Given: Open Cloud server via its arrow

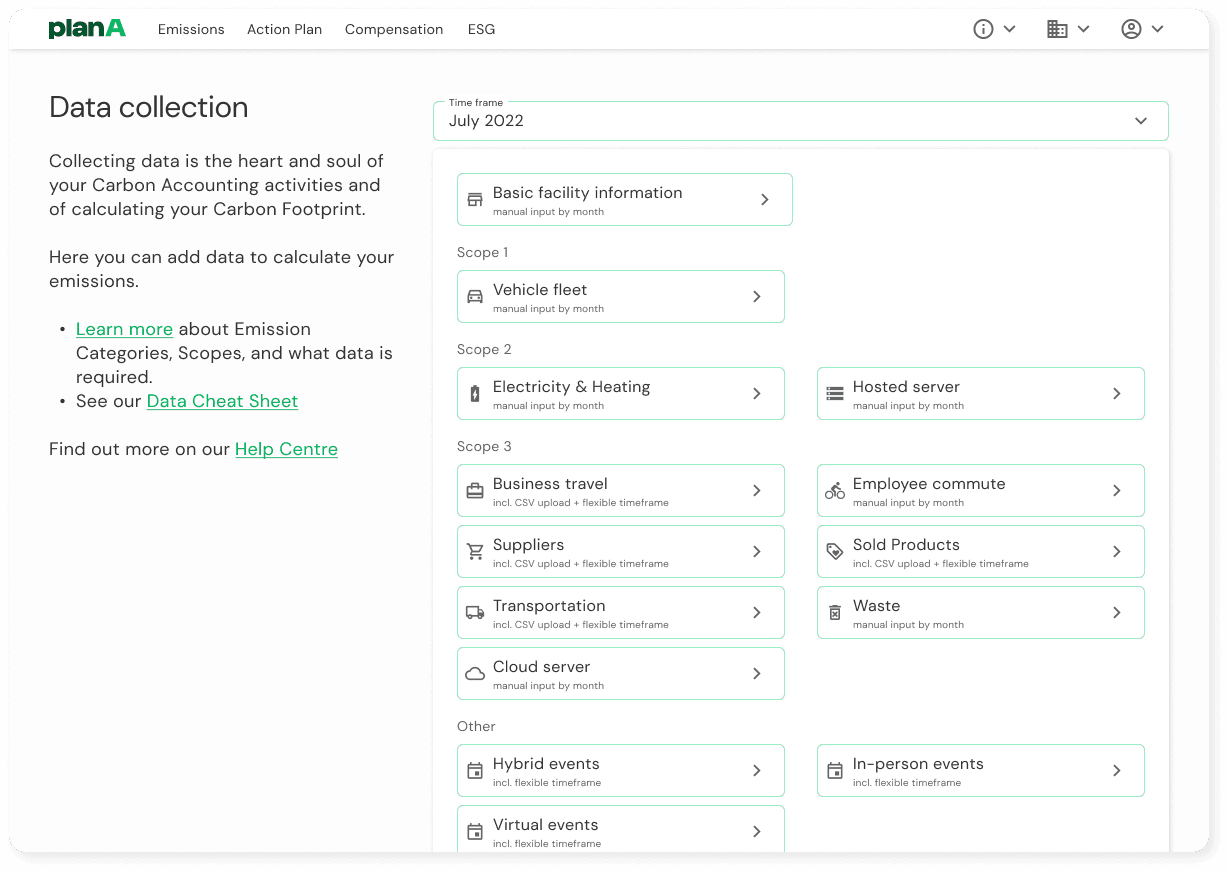Looking at the screenshot, I should (x=757, y=674).
